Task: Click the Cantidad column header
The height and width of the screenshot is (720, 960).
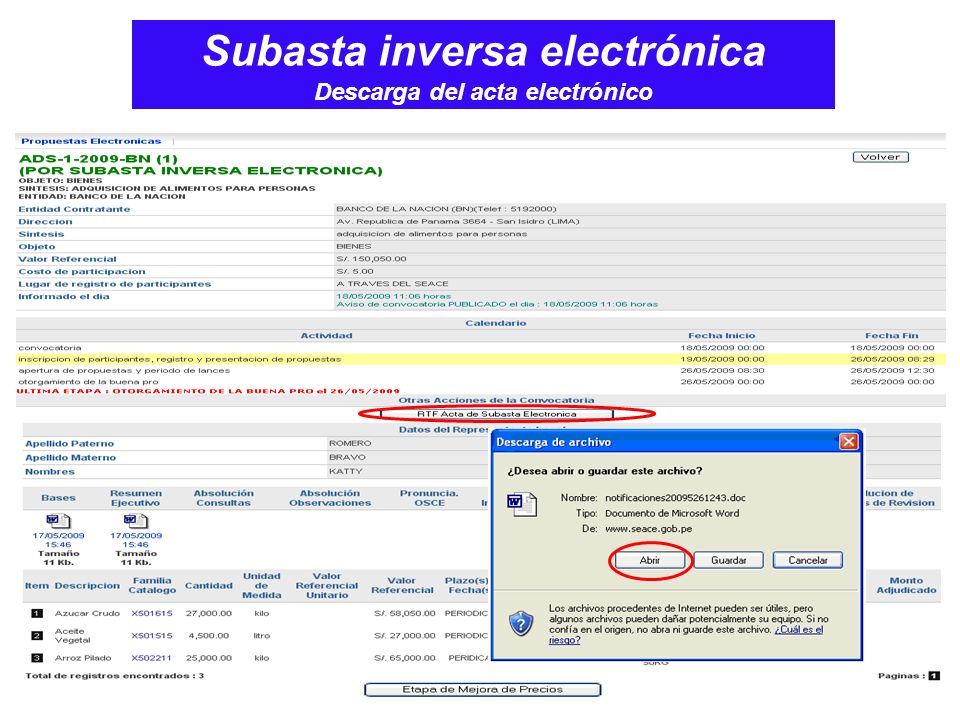Action: [209, 585]
